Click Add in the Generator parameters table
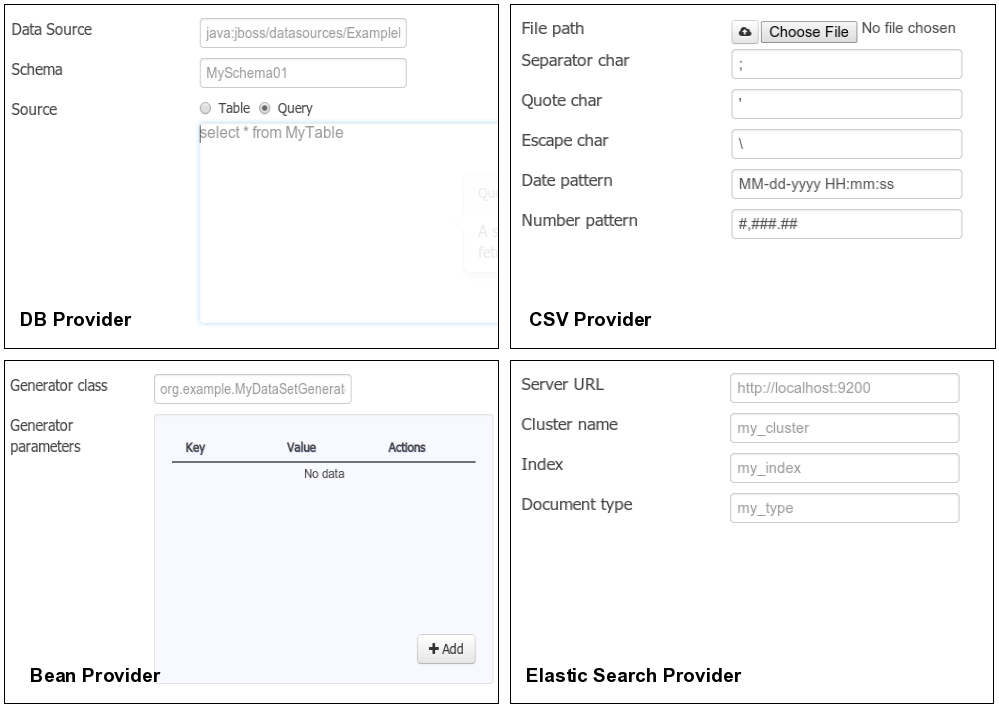 click(446, 649)
